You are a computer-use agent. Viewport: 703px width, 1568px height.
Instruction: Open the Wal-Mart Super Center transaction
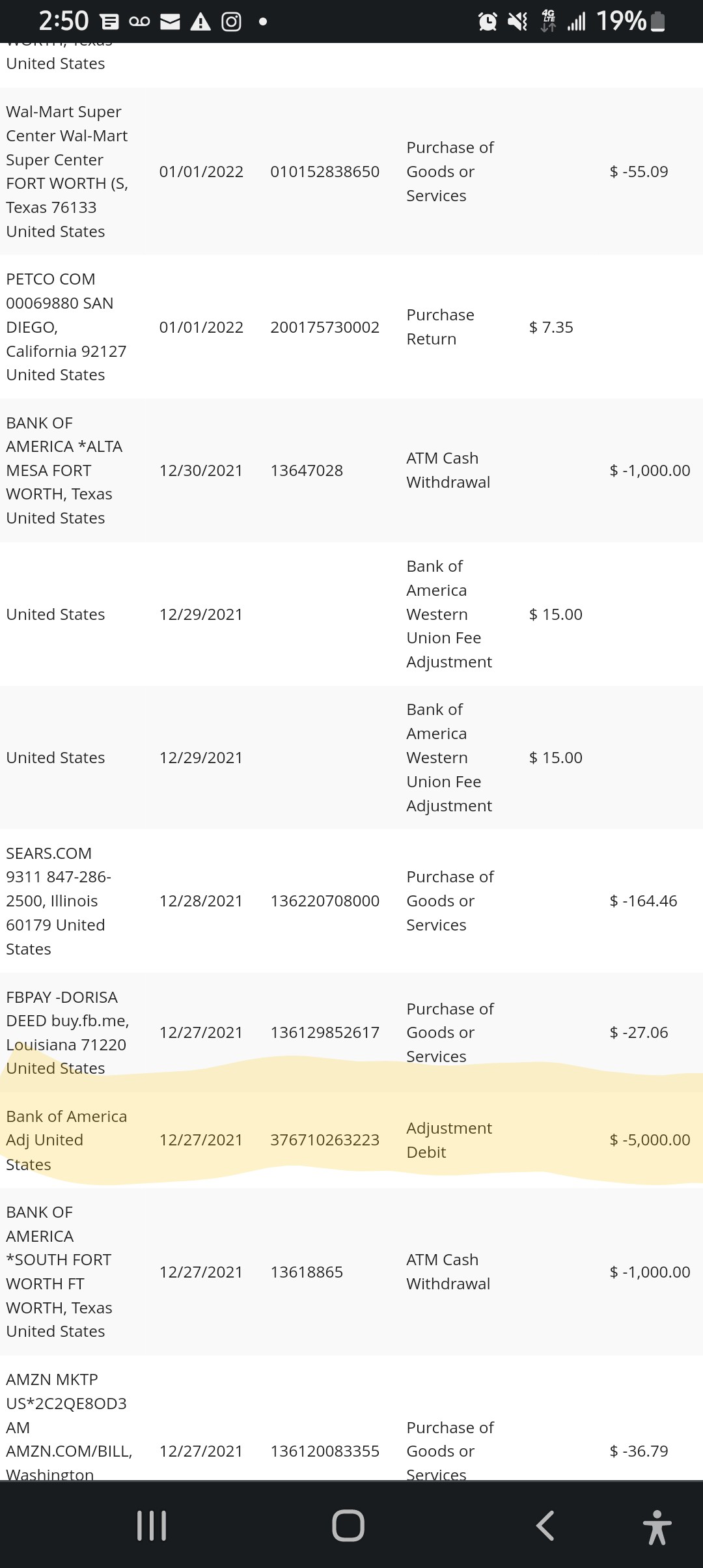pos(351,171)
